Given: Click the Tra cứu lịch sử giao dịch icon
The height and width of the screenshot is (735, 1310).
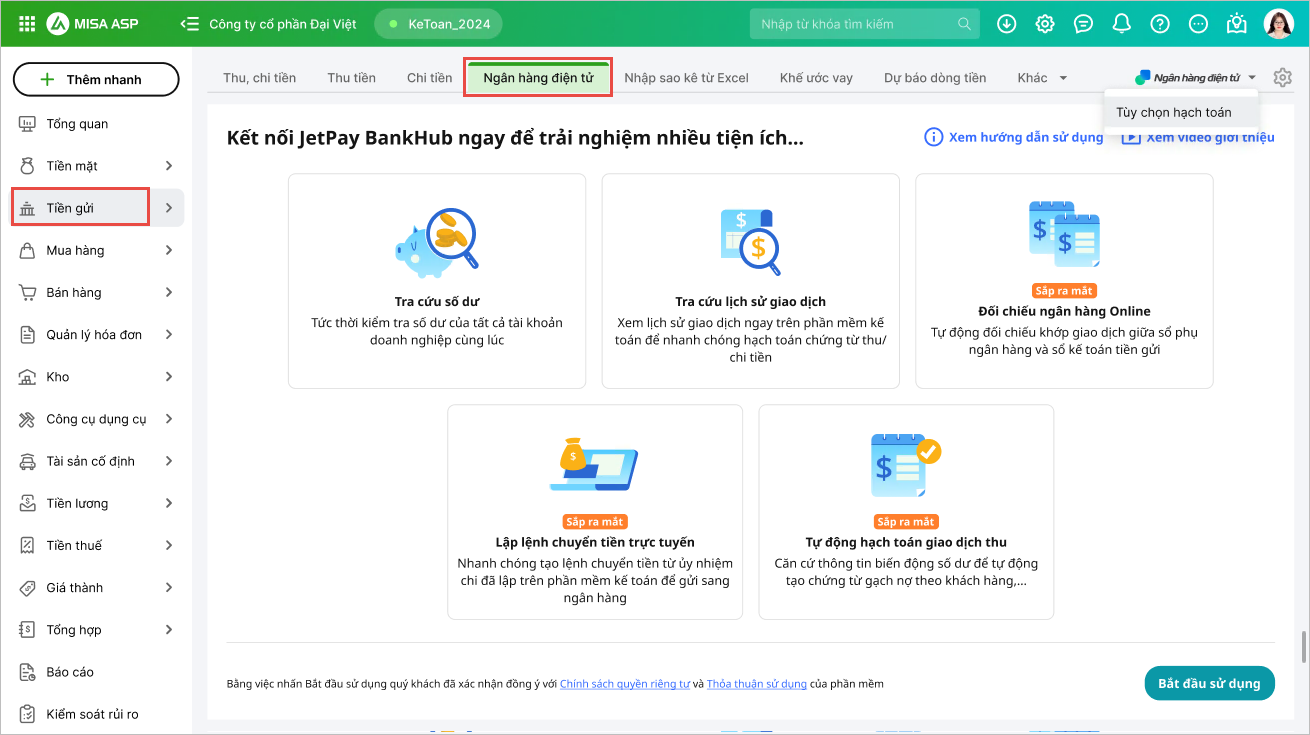Looking at the screenshot, I should pyautogui.click(x=751, y=241).
